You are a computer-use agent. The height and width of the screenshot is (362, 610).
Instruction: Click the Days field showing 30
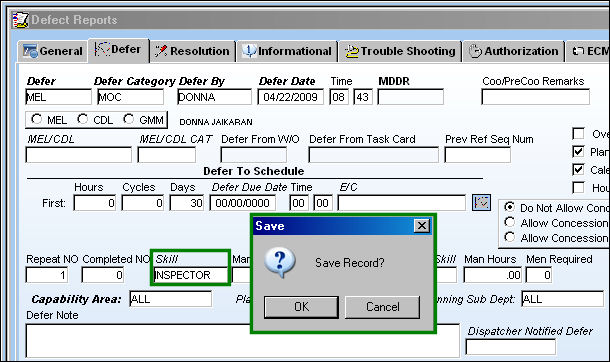pyautogui.click(x=186, y=203)
